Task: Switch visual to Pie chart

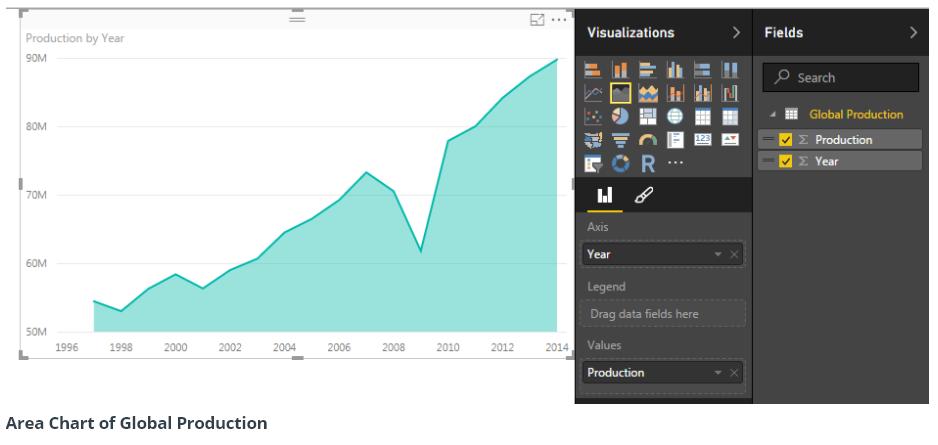Action: pyautogui.click(x=620, y=117)
